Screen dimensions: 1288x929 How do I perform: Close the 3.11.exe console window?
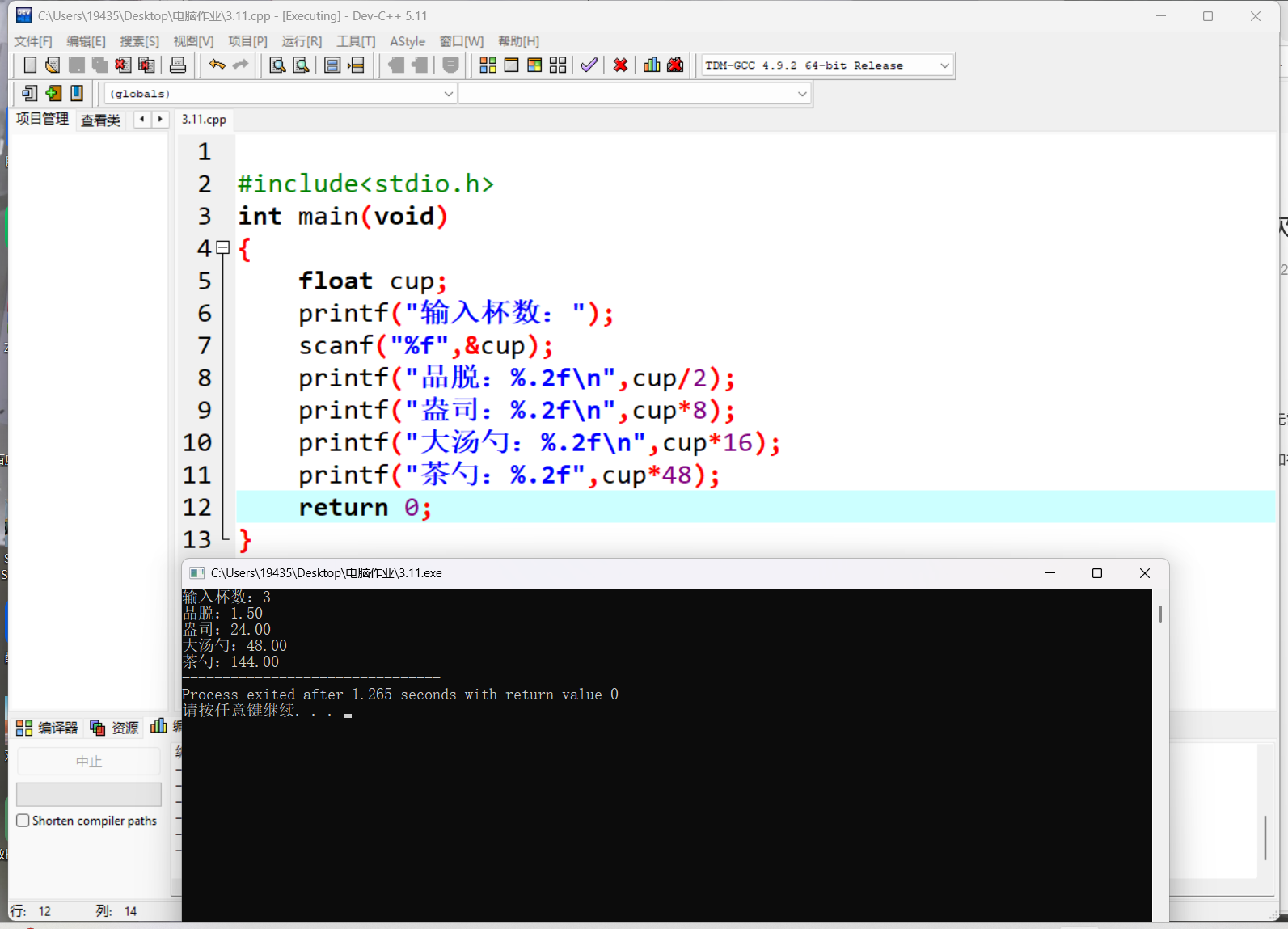pos(1145,573)
